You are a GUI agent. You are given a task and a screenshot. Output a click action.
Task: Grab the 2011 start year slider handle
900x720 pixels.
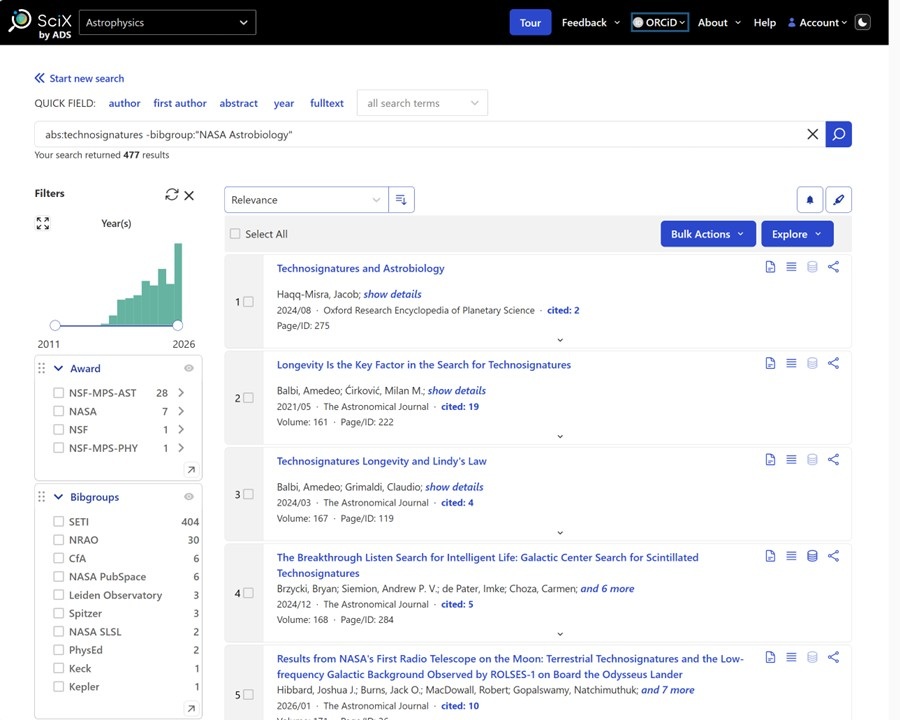(x=55, y=326)
